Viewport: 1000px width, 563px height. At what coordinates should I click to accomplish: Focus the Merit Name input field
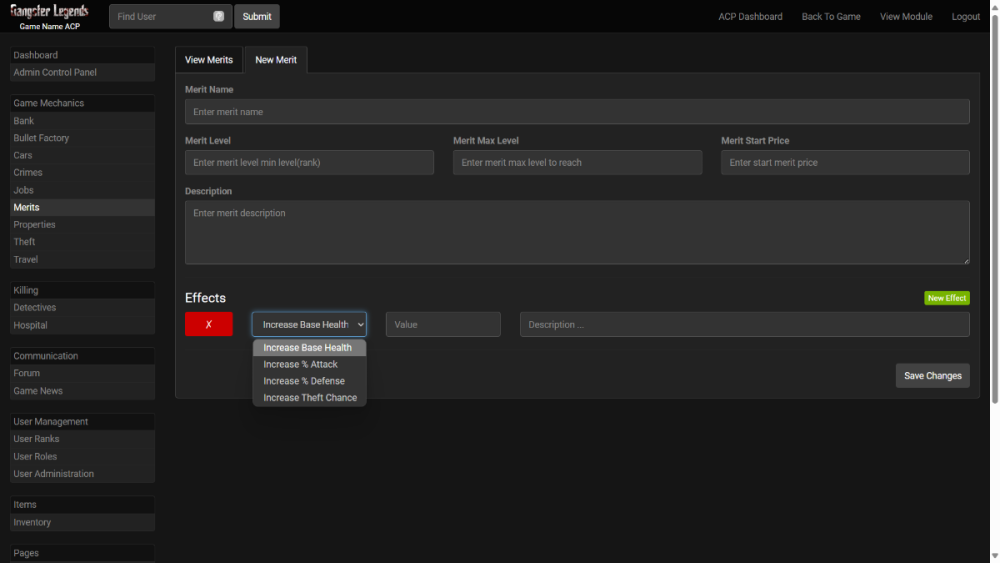coord(577,112)
